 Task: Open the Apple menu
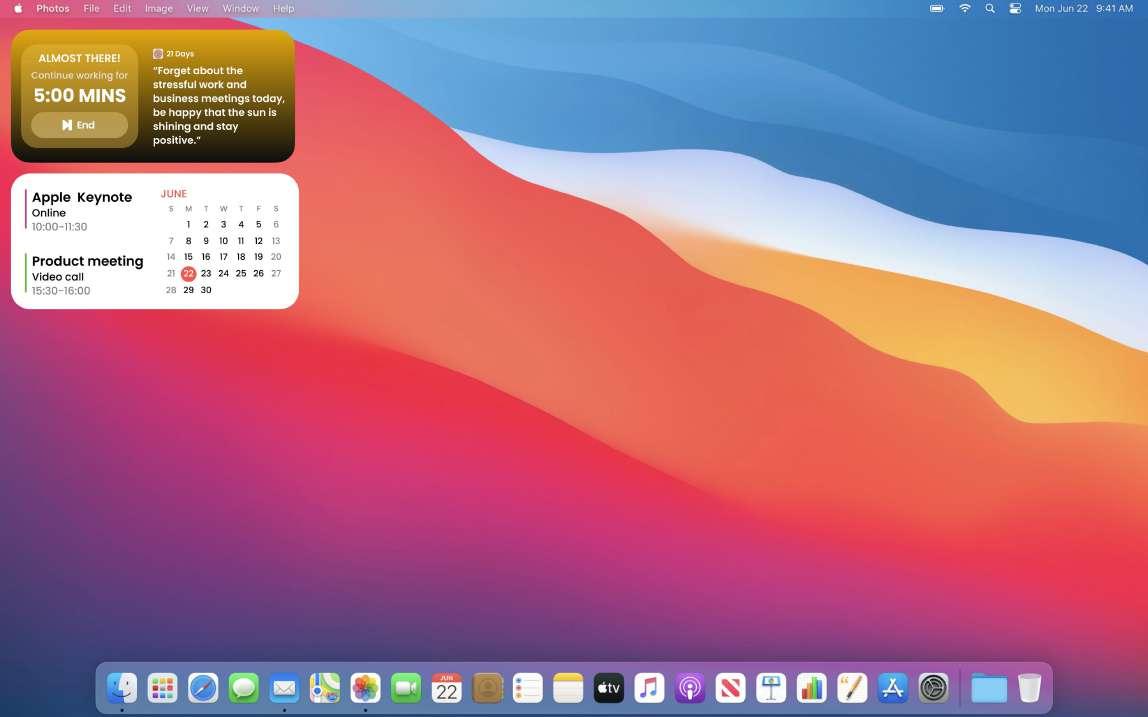18,9
